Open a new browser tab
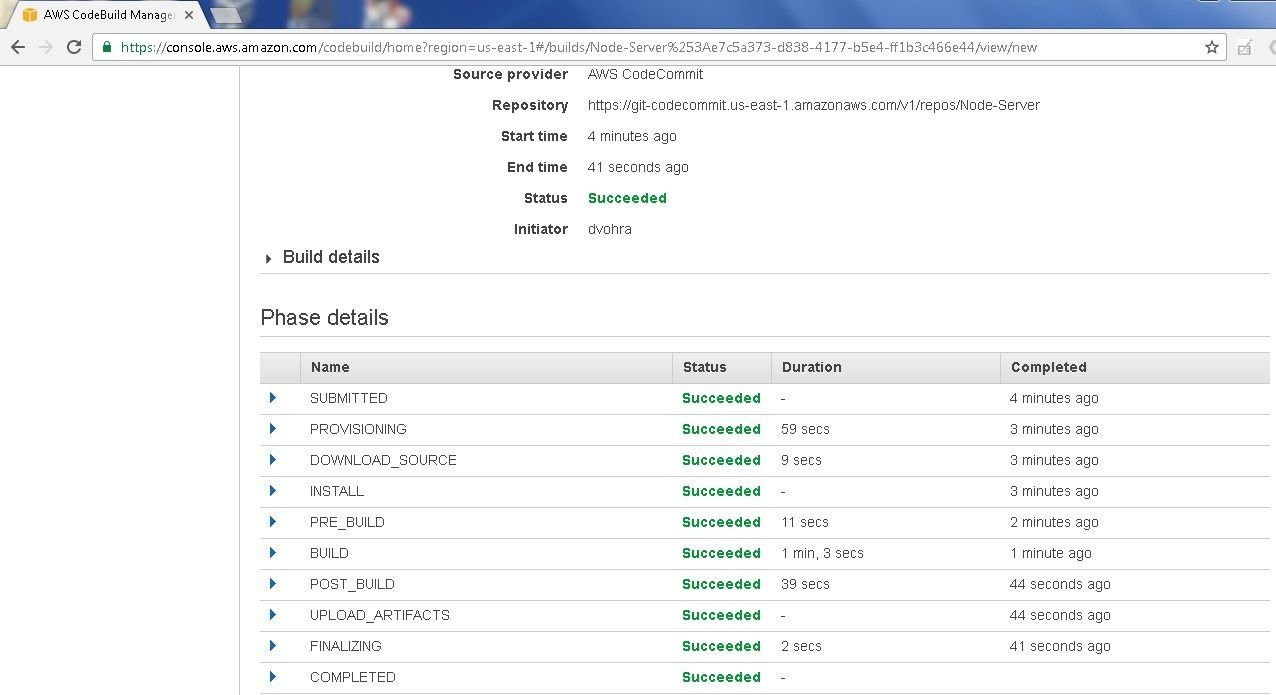The height and width of the screenshot is (695, 1276). click(227, 15)
